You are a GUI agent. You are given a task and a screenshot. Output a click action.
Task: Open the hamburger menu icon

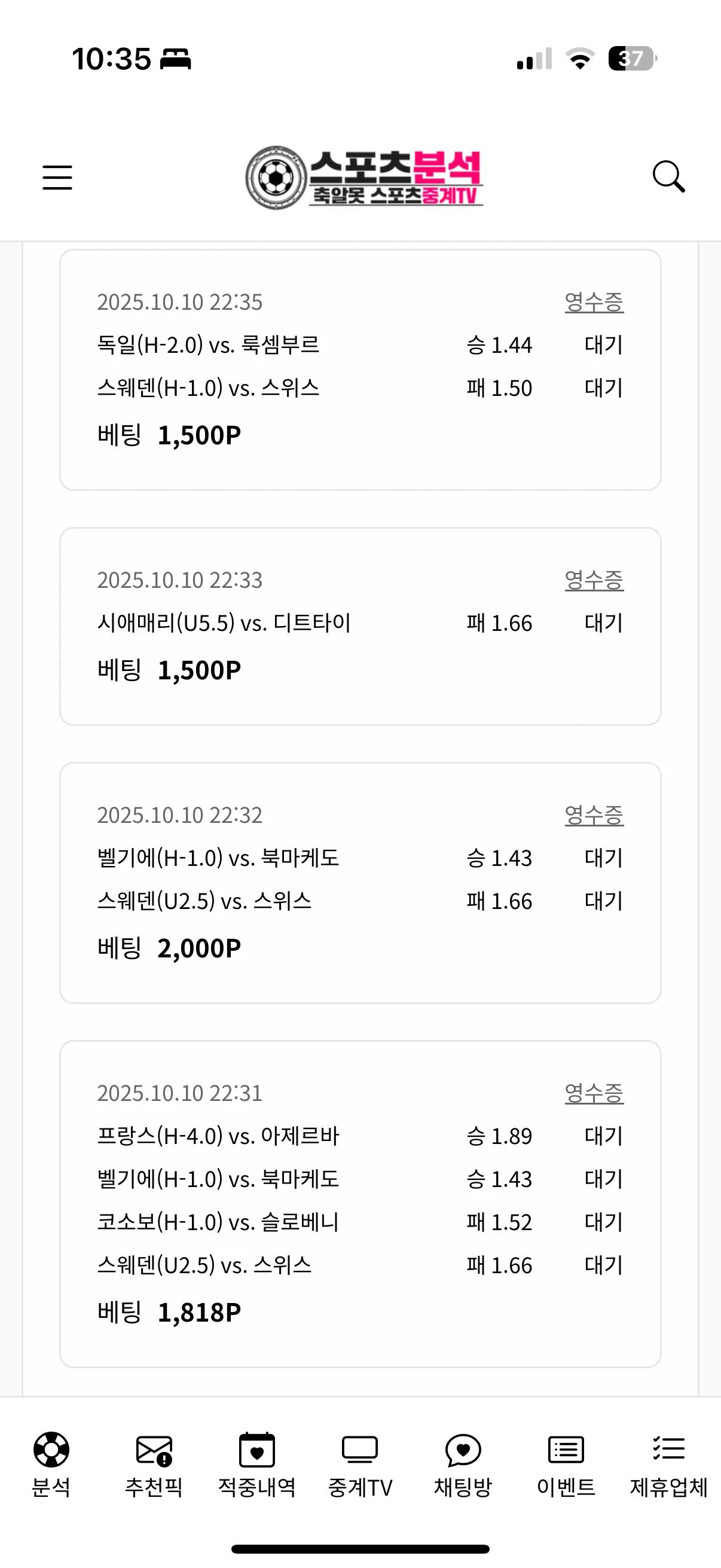[x=57, y=177]
